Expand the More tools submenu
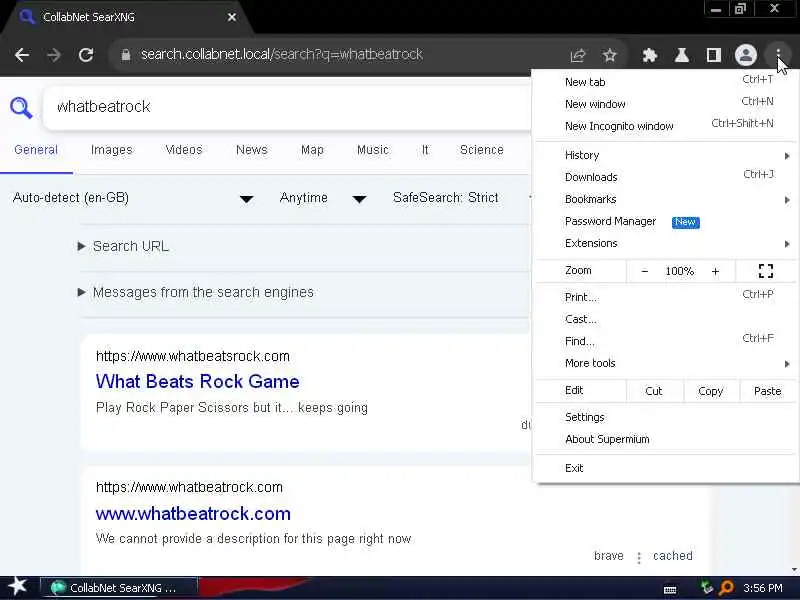The height and width of the screenshot is (600, 800). [x=665, y=363]
